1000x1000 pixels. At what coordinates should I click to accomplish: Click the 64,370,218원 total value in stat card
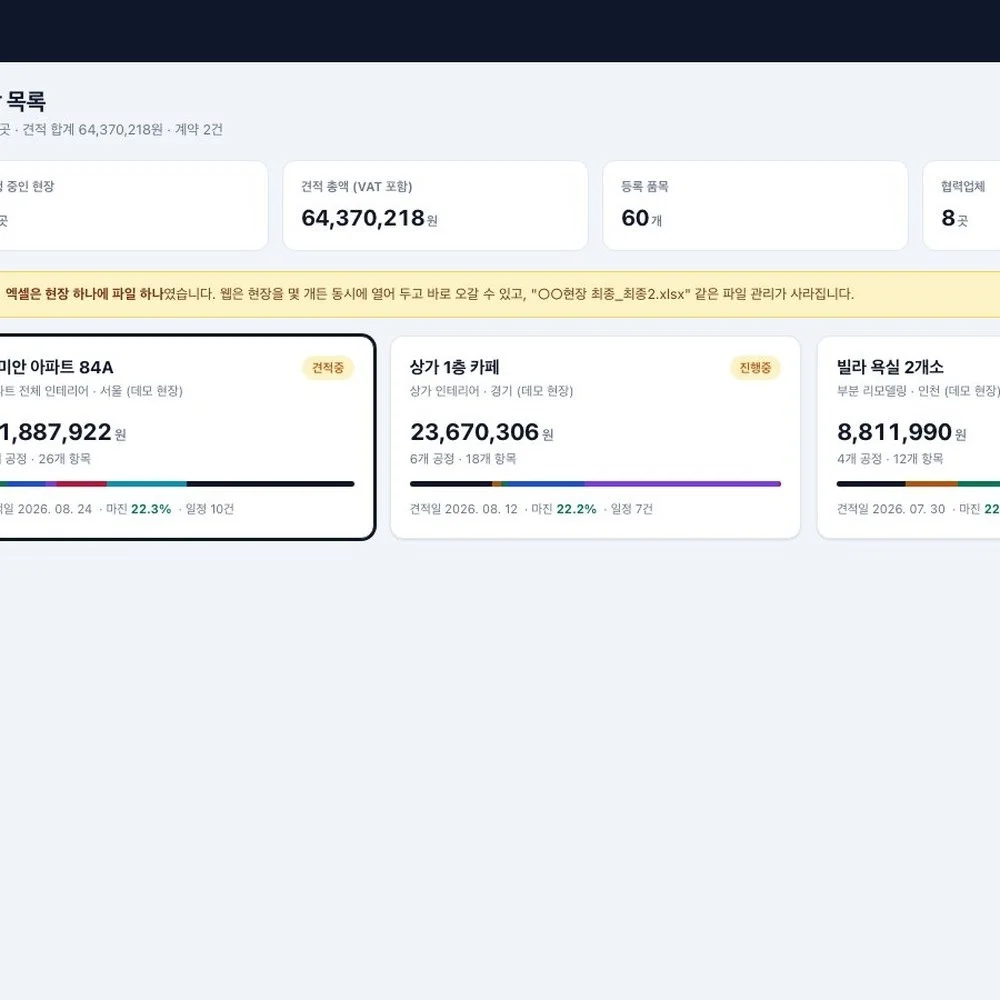(x=369, y=219)
